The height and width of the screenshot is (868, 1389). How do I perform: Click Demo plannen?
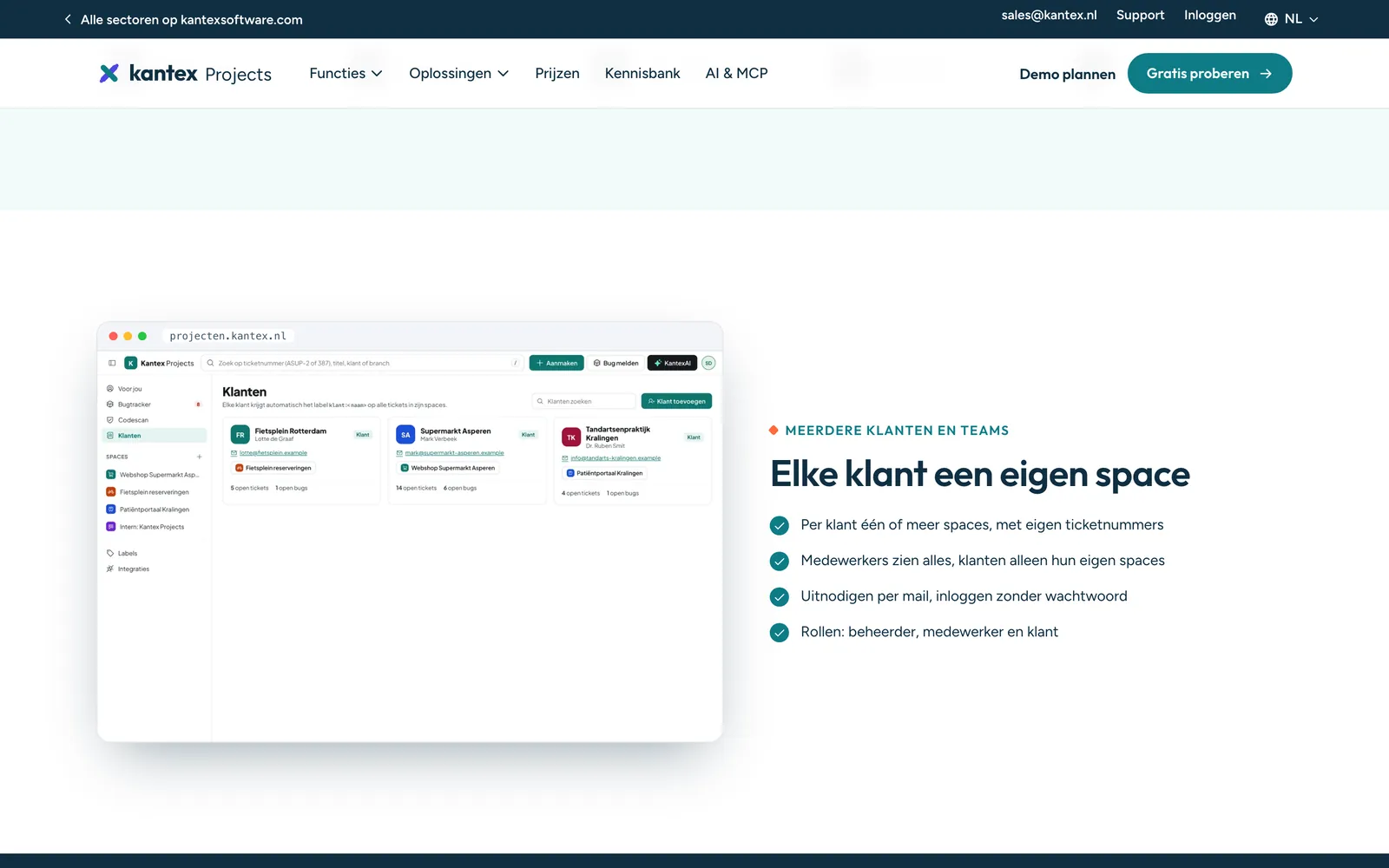coord(1067,75)
